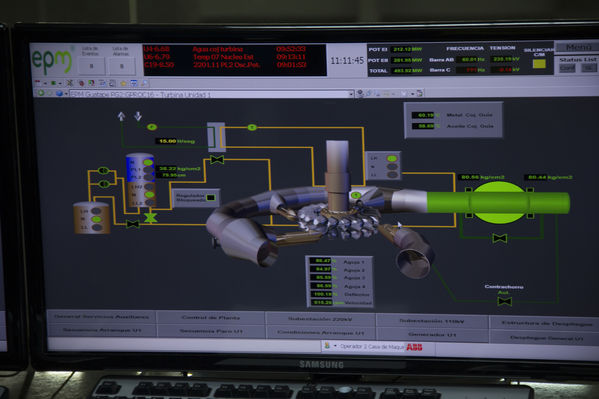Image resolution: width=599 pixels, height=399 pixels.
Task: Select the down arrow symbol above the flow line
Action: [x=138, y=116]
